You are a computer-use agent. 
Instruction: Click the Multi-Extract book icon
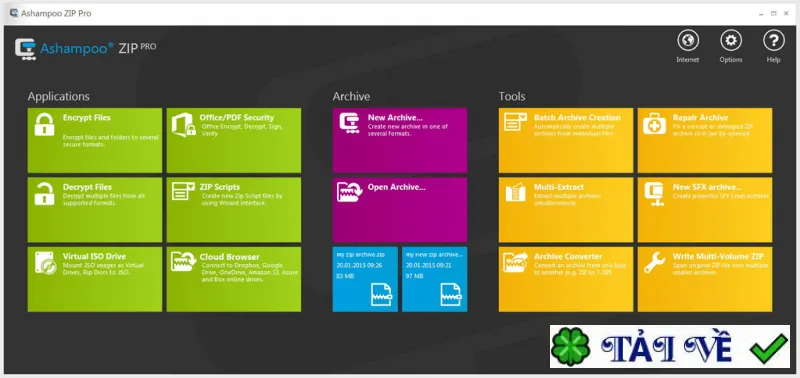tap(515, 192)
